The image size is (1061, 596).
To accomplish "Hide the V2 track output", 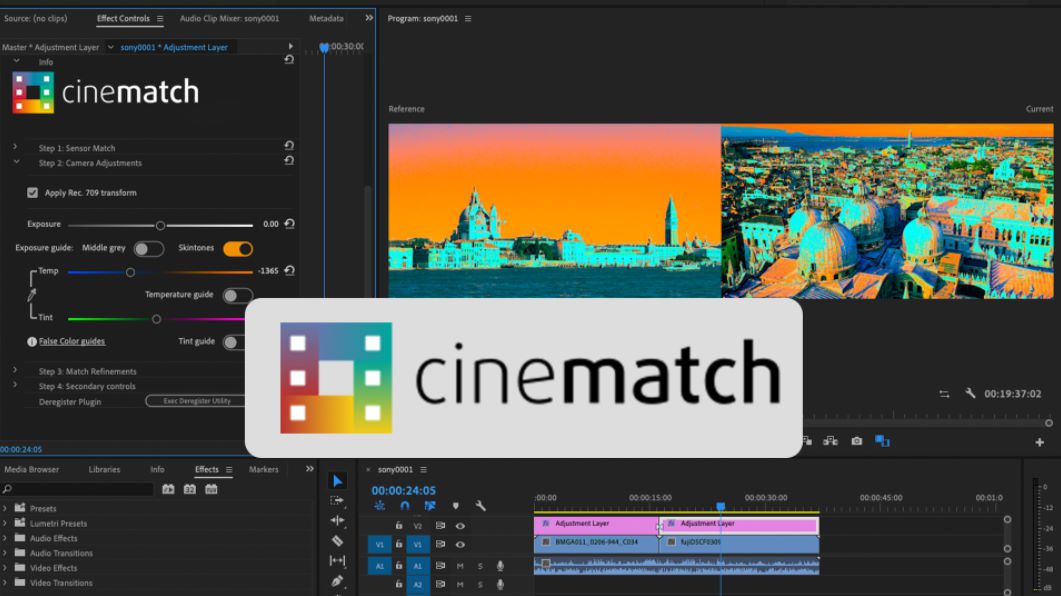I will 460,525.
